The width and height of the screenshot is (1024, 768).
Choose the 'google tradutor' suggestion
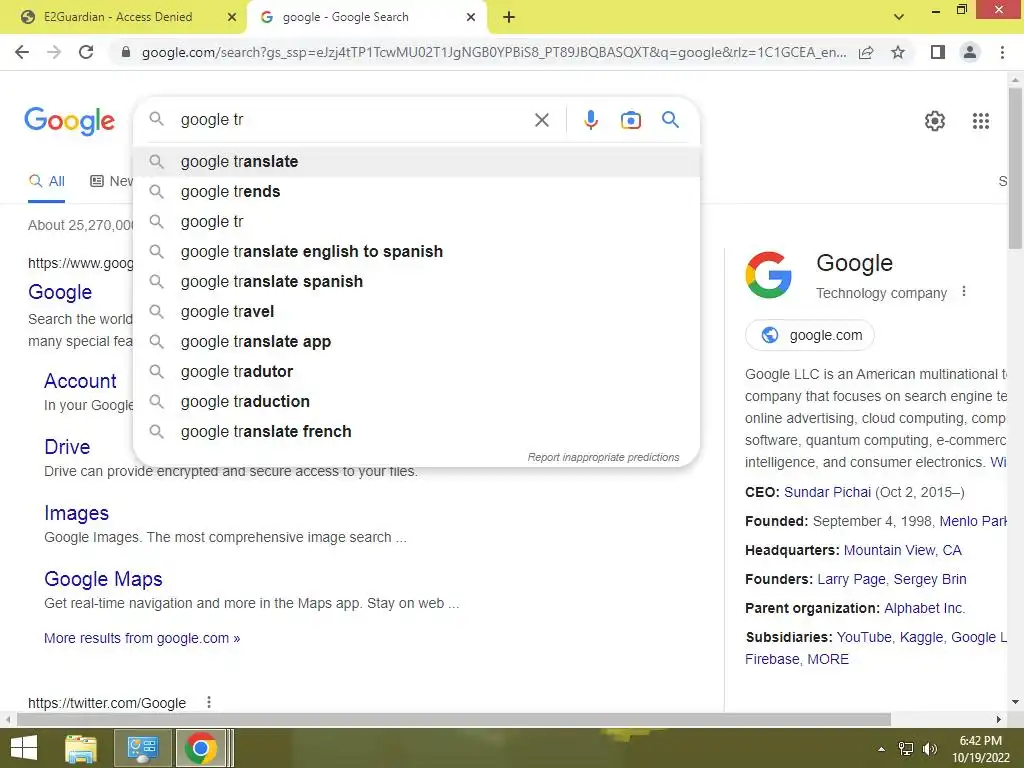click(x=416, y=372)
